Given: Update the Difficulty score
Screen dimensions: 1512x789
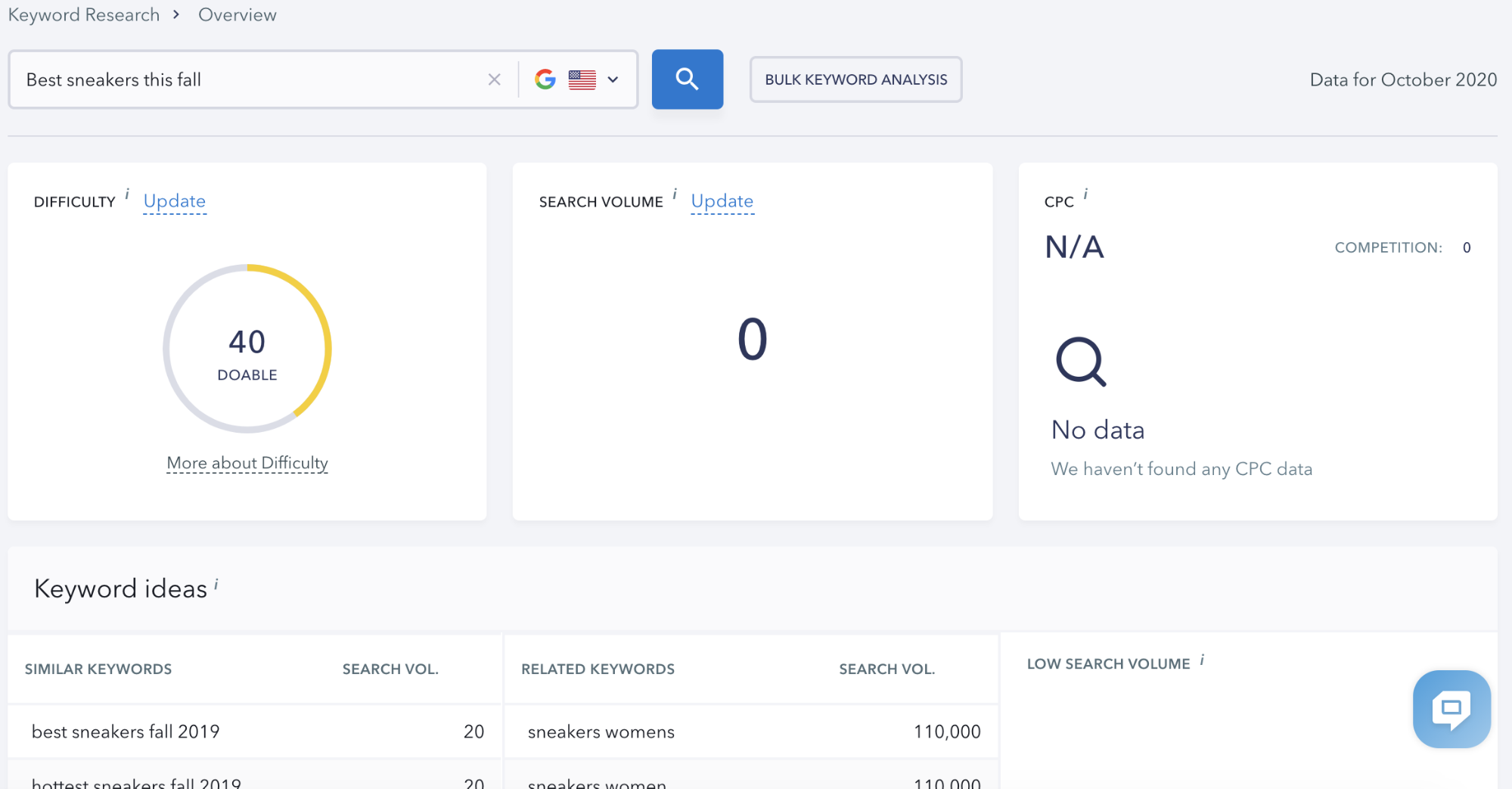Looking at the screenshot, I should coord(175,201).
